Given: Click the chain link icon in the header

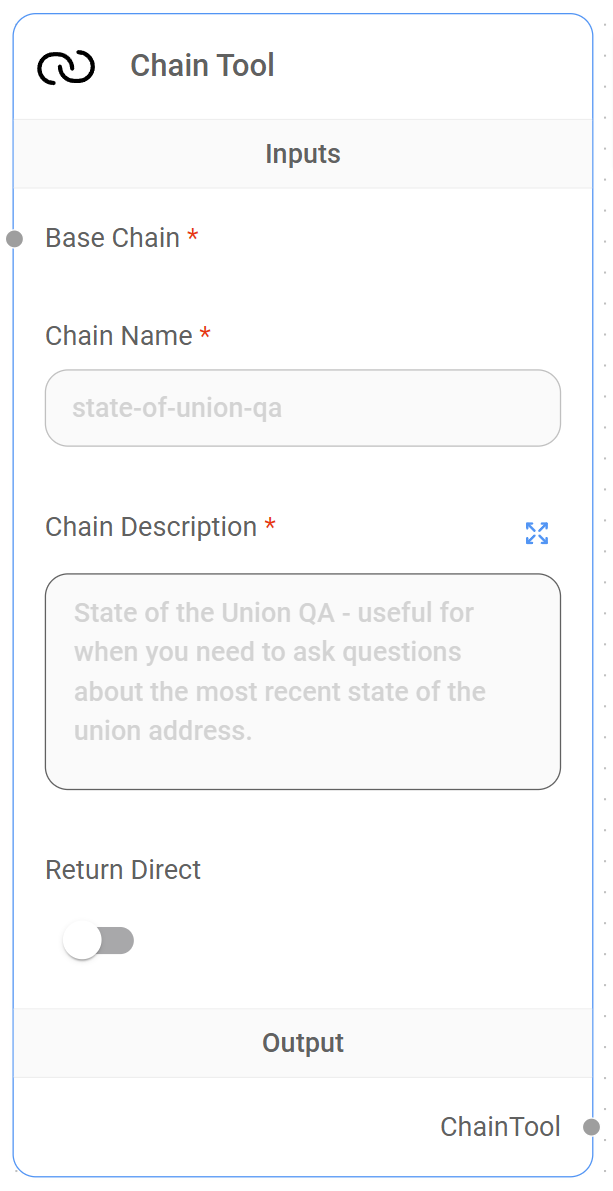Looking at the screenshot, I should click(x=64, y=66).
